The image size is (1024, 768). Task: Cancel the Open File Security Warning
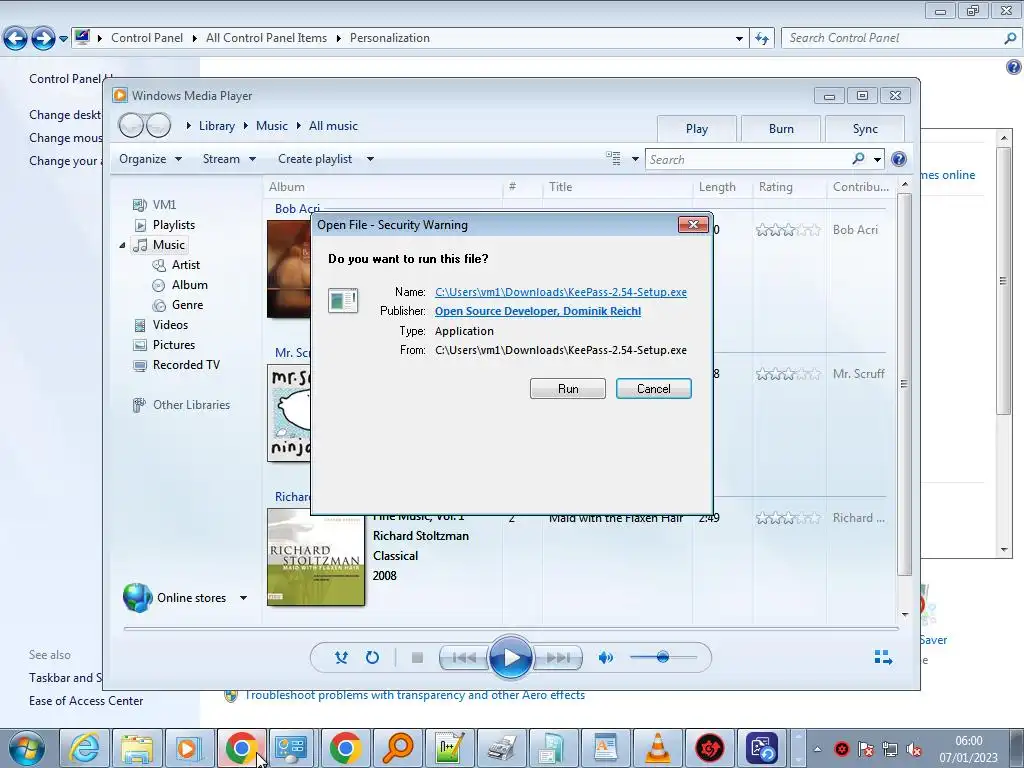tap(653, 389)
